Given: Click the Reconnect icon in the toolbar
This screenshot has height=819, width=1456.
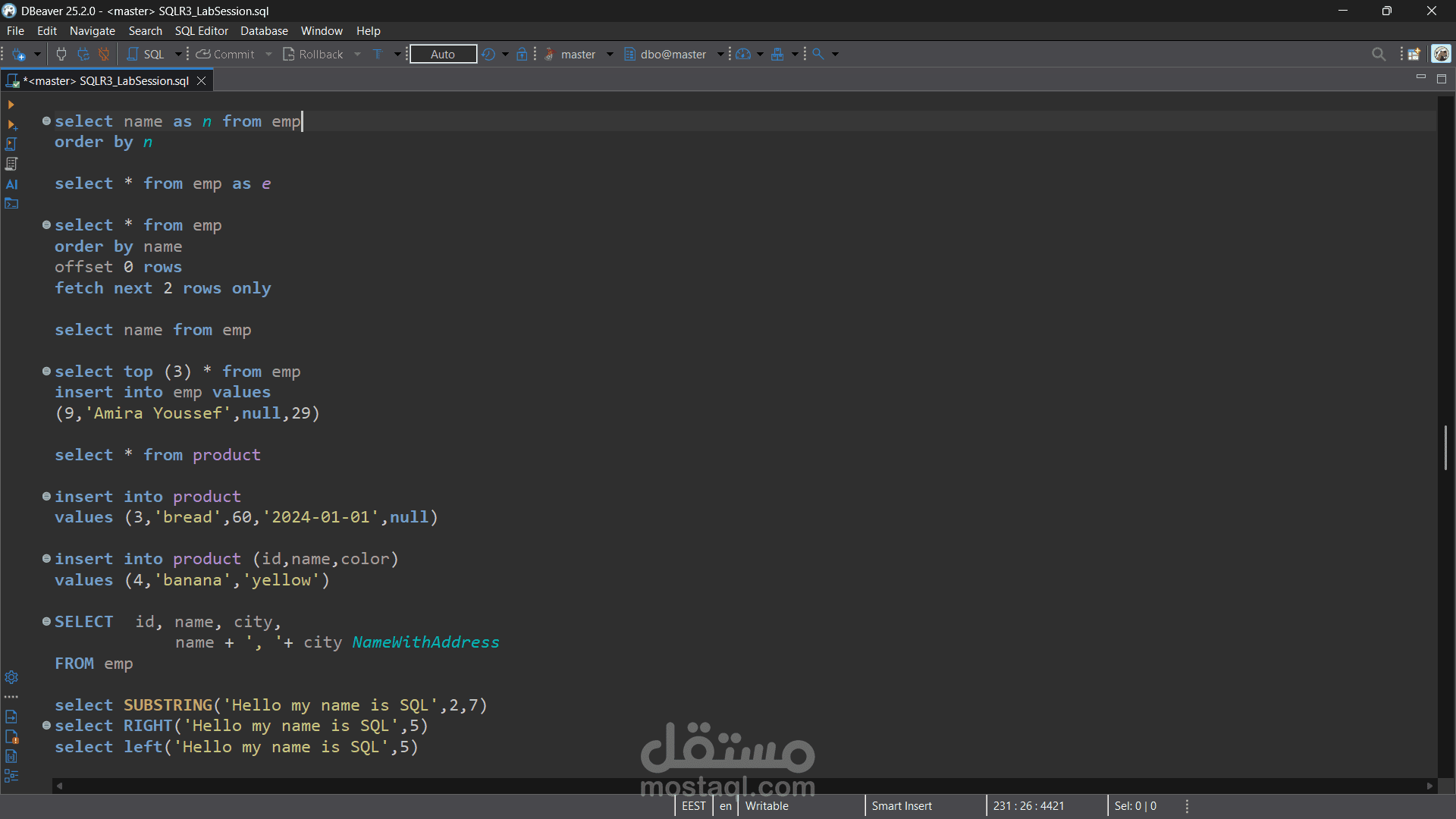Looking at the screenshot, I should [83, 55].
